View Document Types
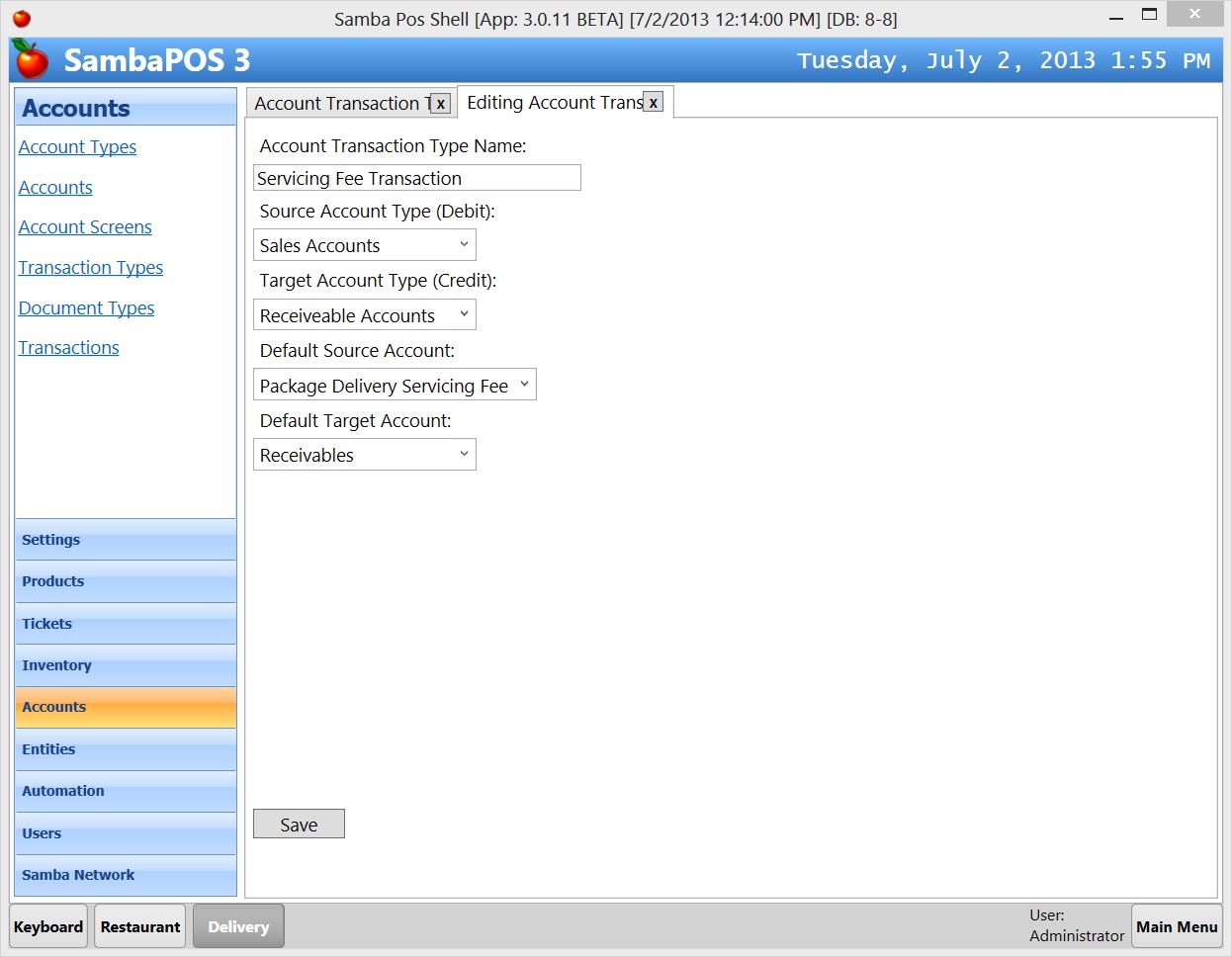The width and height of the screenshot is (1232, 957). pos(86,307)
